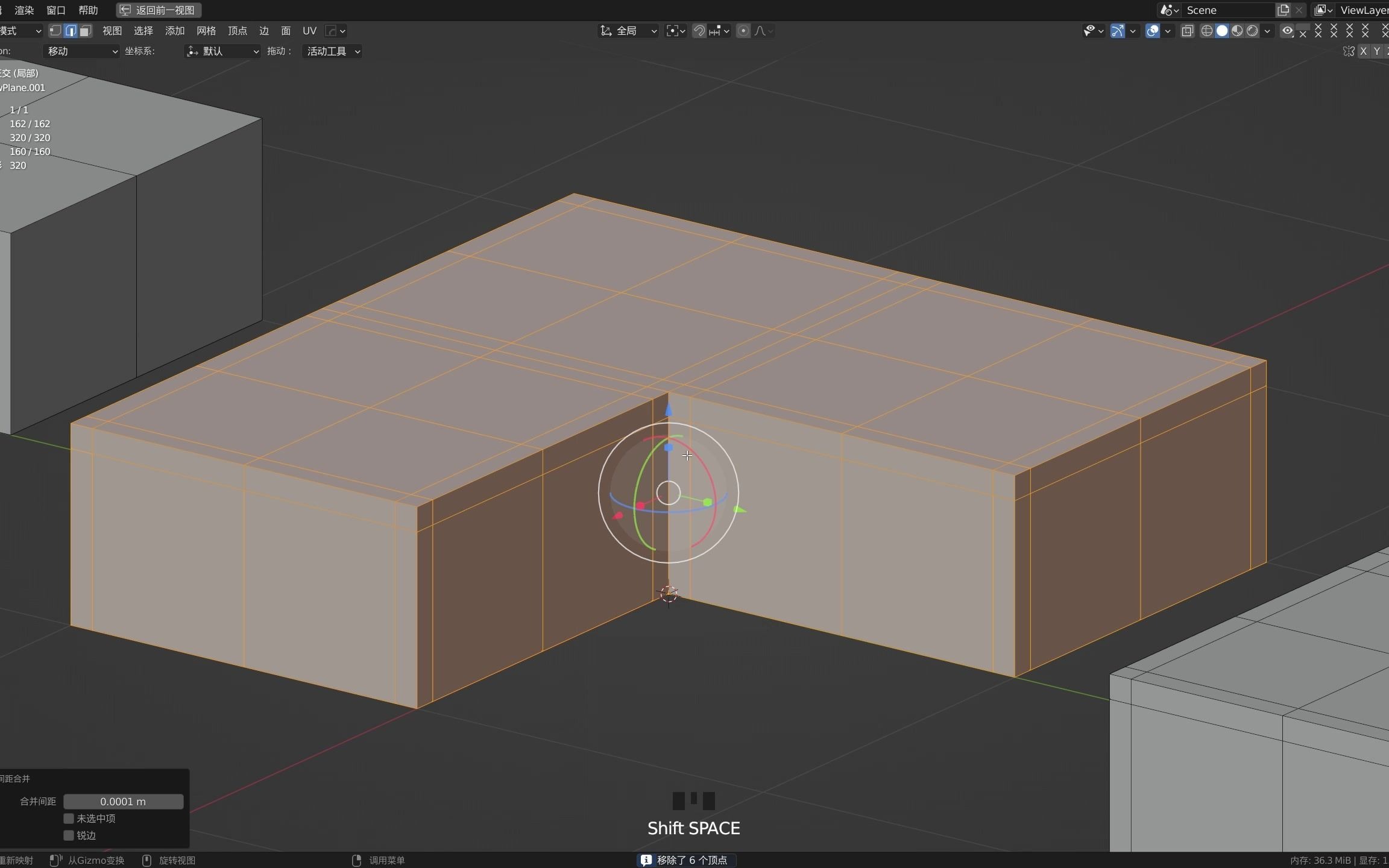Open the 顶点 menu

pos(238,30)
